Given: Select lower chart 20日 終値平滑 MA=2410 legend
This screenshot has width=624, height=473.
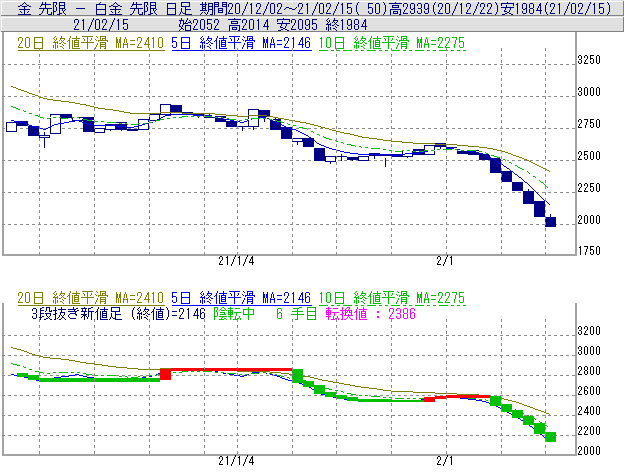Looking at the screenshot, I should (91, 298).
